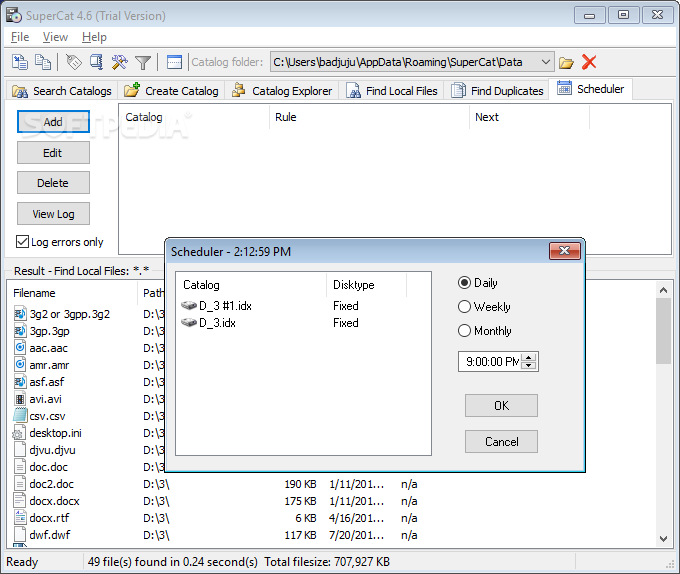Click the View Log button
The width and height of the screenshot is (680, 574).
click(x=53, y=214)
